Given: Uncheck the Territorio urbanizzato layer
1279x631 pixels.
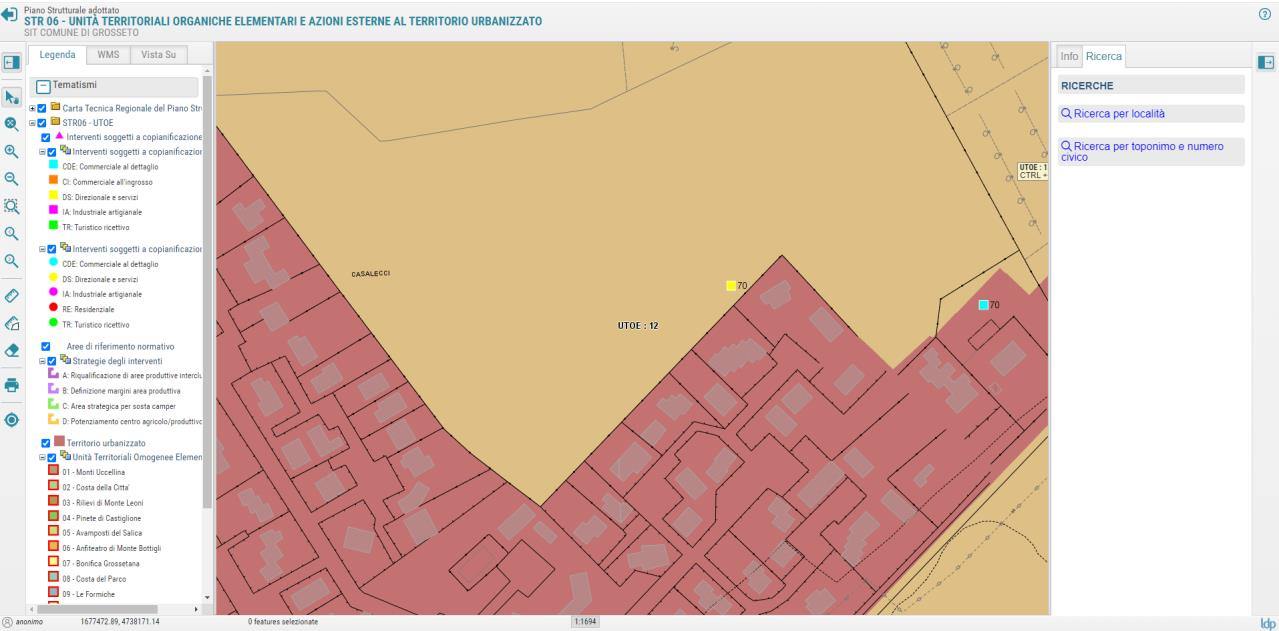Looking at the screenshot, I should point(45,443).
